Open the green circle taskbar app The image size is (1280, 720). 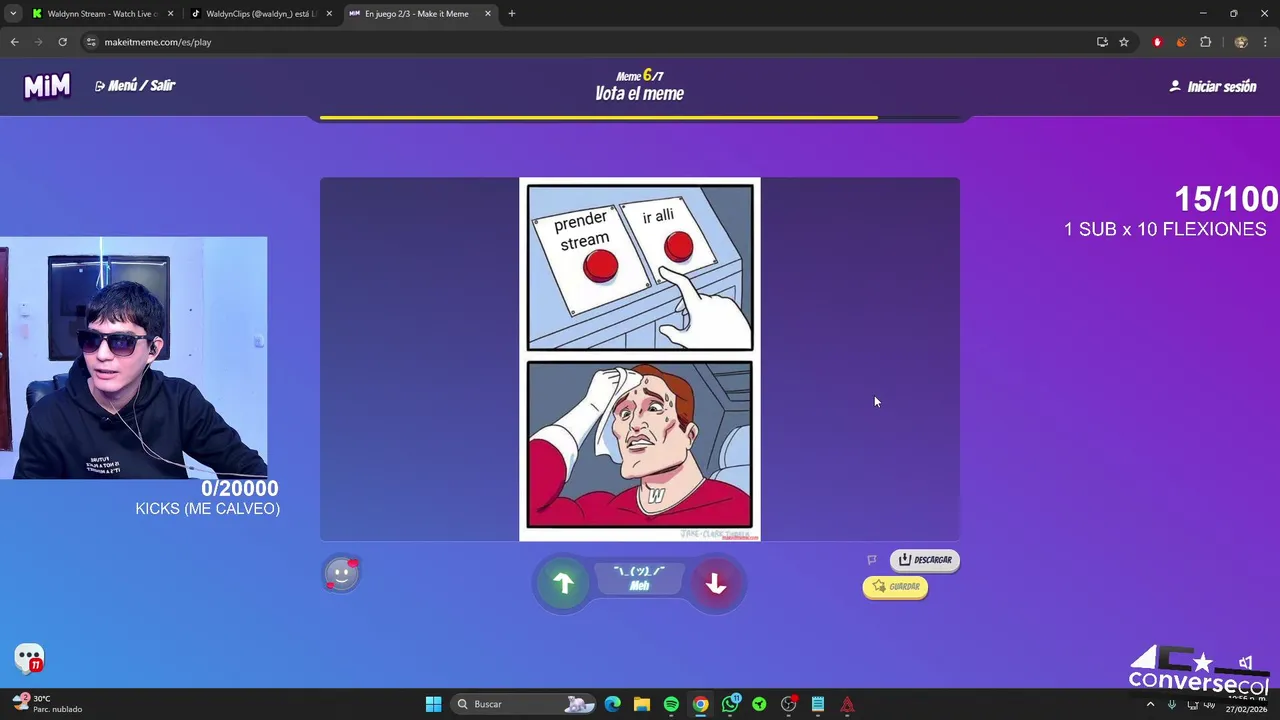[759, 704]
